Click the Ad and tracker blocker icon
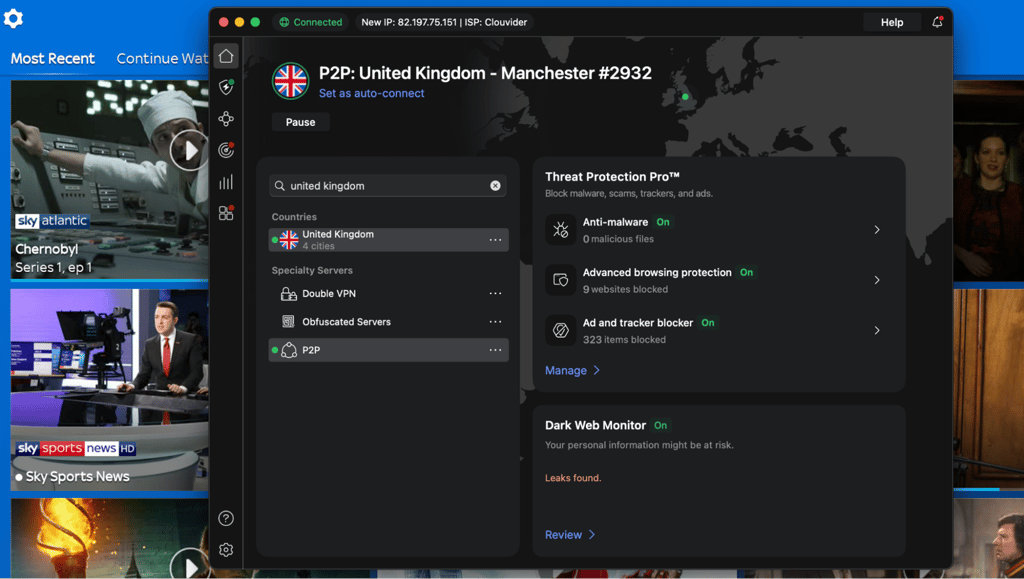The image size is (1024, 579). pyautogui.click(x=560, y=330)
